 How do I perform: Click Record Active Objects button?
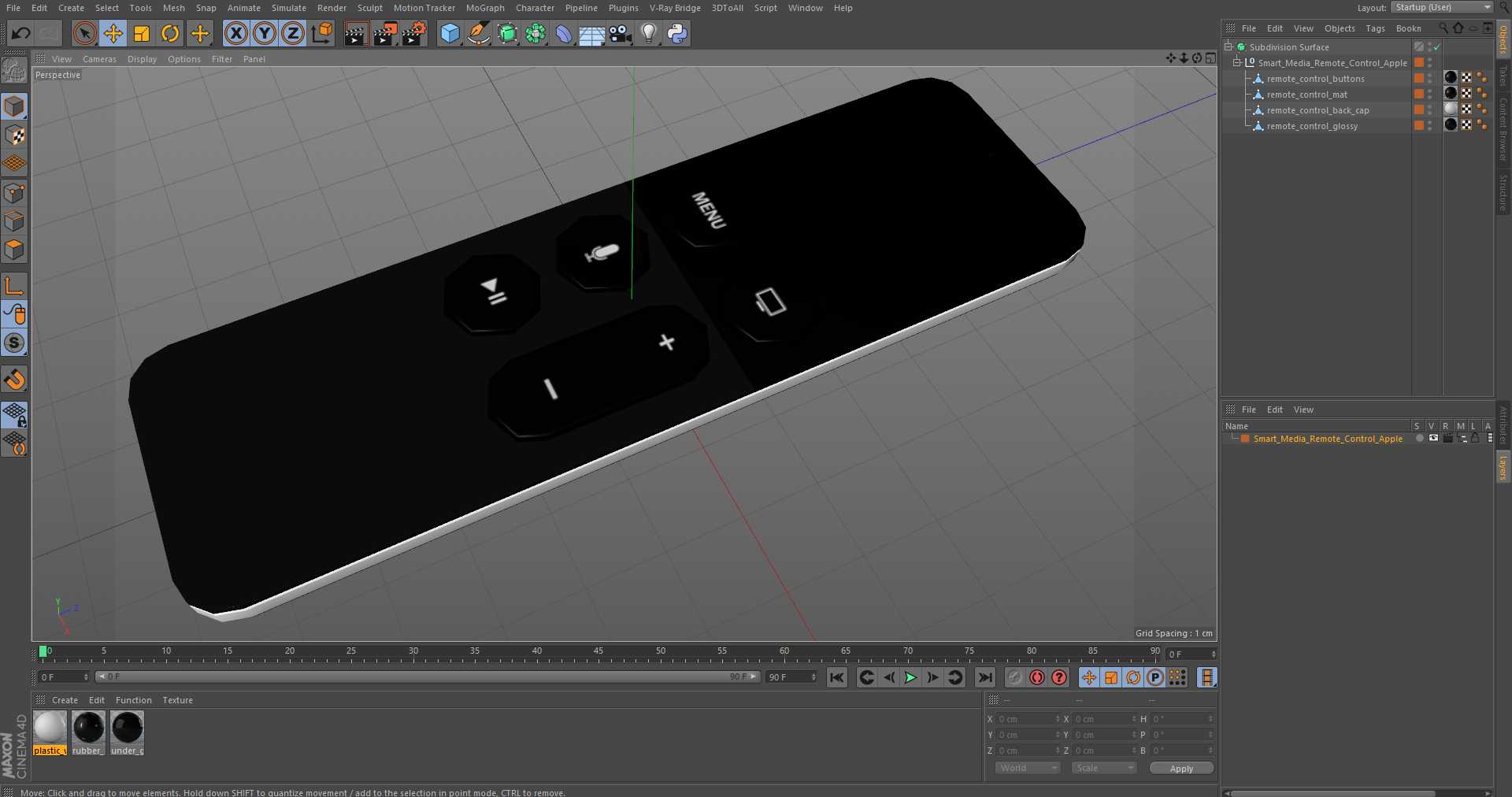(1015, 677)
